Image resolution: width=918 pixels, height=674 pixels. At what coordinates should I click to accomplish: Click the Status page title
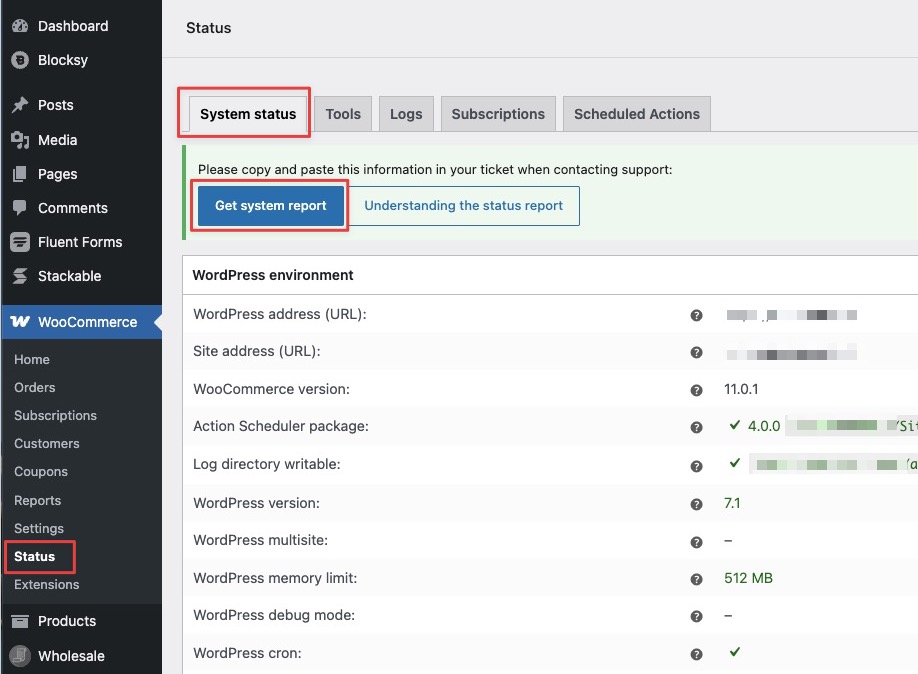pos(208,28)
